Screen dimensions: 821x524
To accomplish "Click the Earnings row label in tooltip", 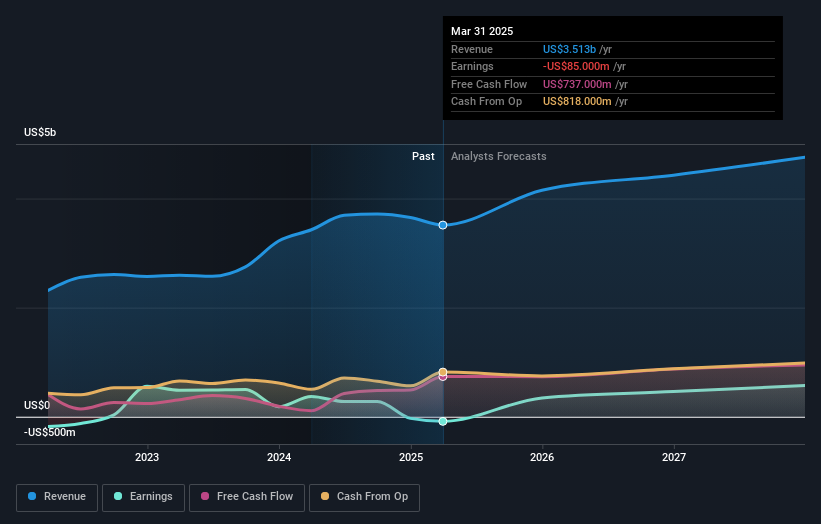I will tap(472, 66).
